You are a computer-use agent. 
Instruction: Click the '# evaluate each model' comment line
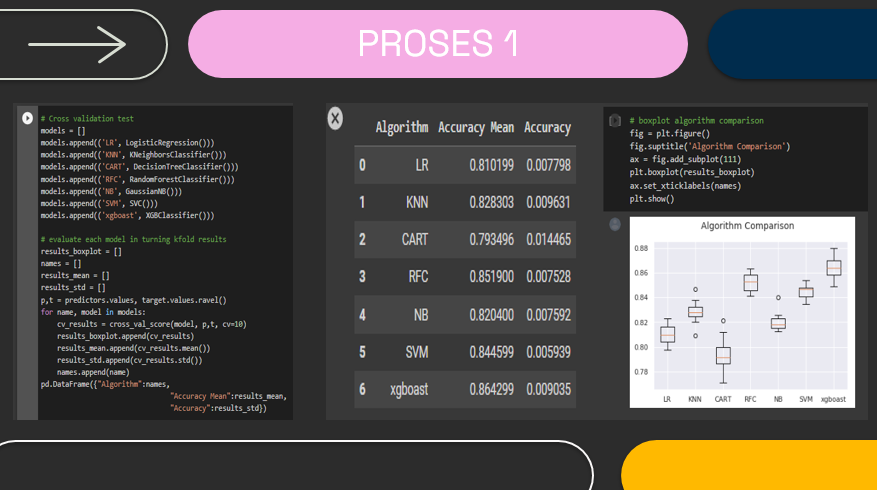click(x=133, y=239)
